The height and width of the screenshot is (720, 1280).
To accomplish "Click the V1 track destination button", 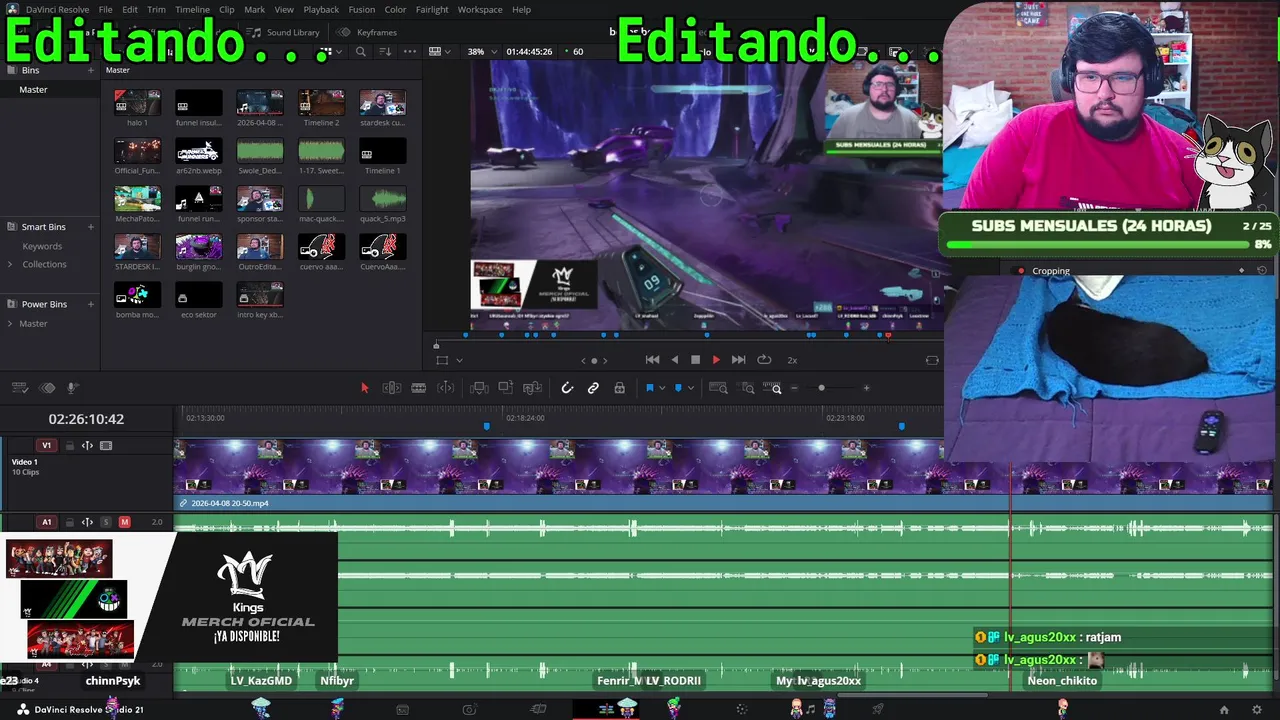I will pos(46,445).
